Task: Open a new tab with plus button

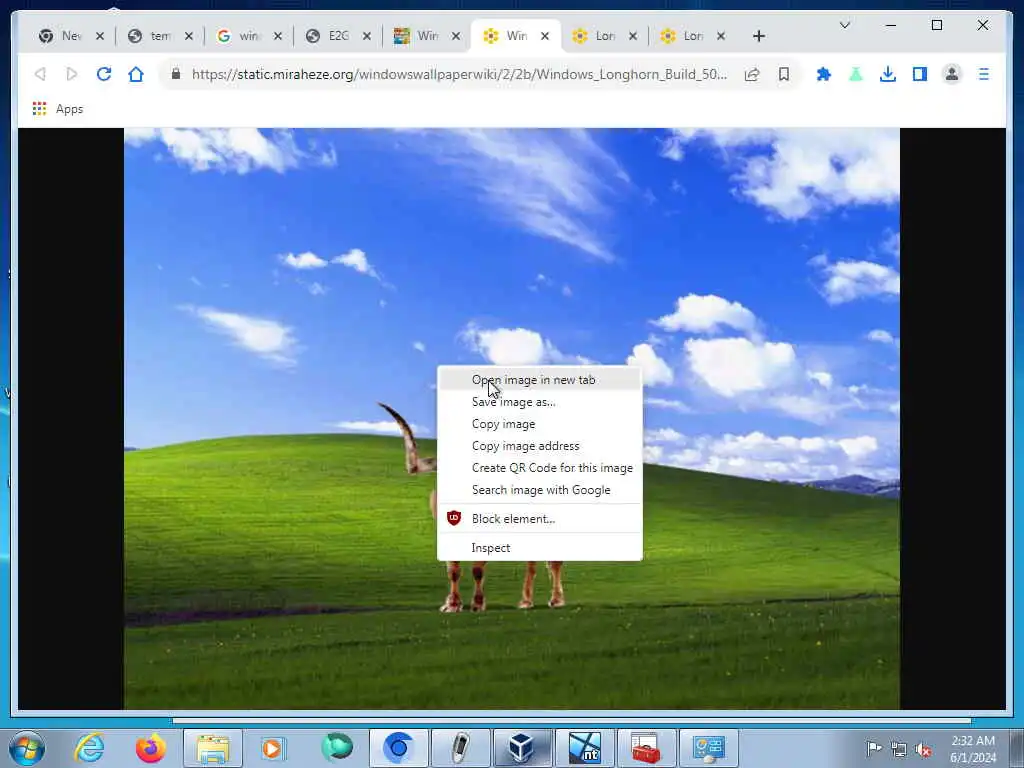Action: click(x=758, y=36)
